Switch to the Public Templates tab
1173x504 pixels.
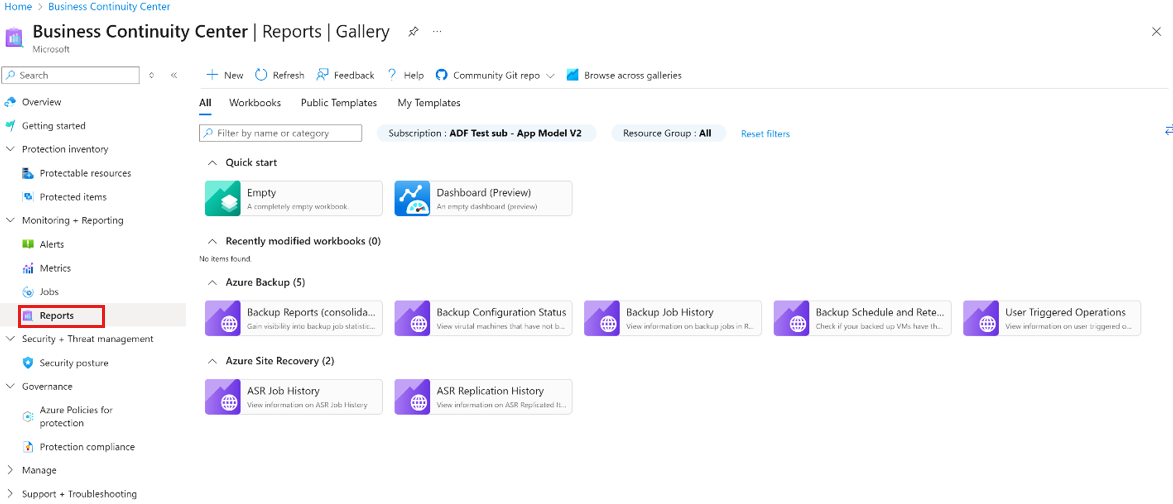point(338,103)
